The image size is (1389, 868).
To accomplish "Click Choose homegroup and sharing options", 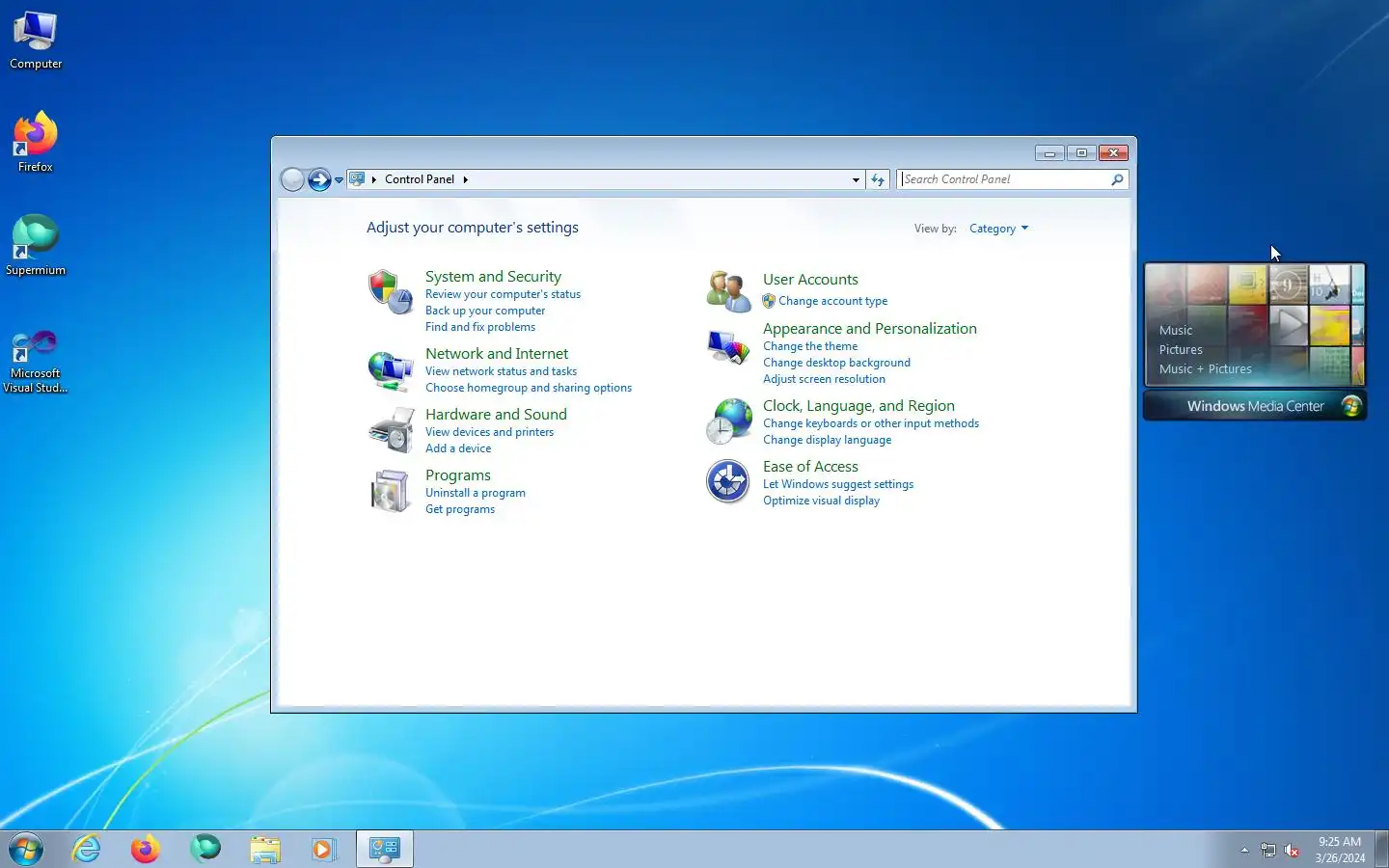I will (x=529, y=388).
